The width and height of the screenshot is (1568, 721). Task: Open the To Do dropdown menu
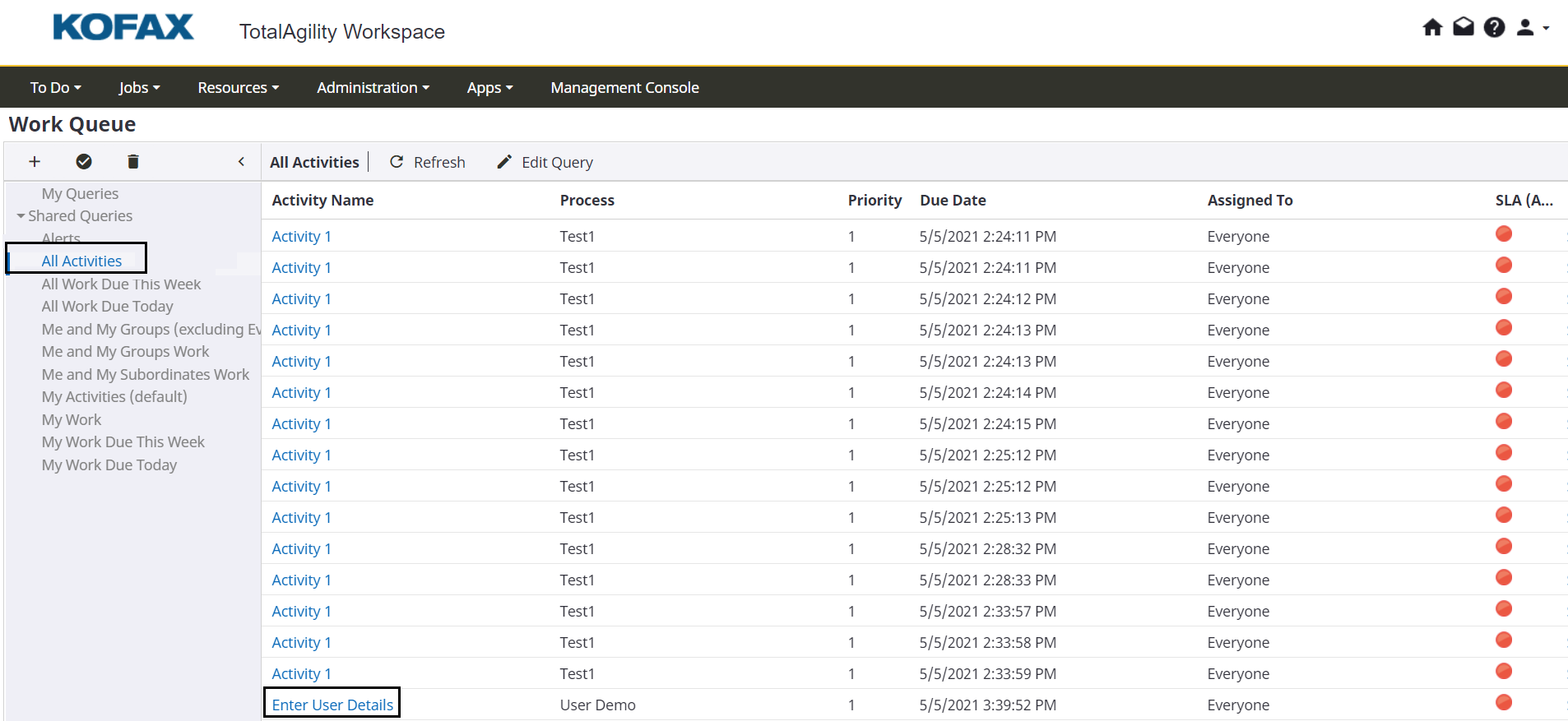point(55,88)
